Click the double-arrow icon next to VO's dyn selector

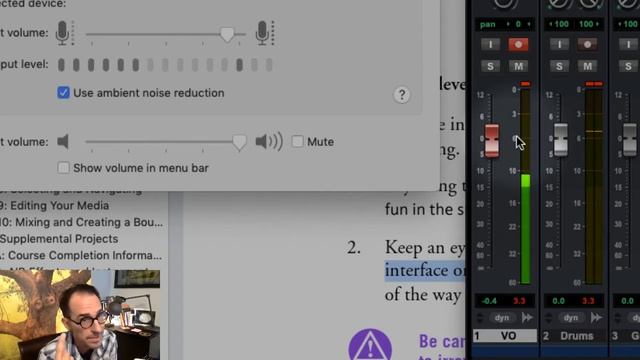tap(527, 318)
